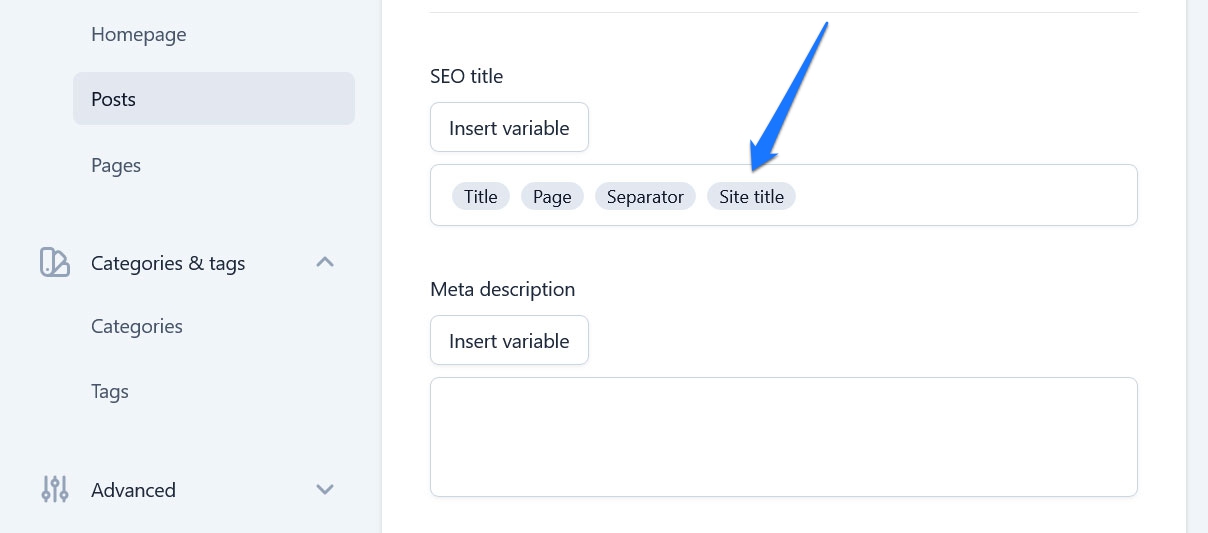
Task: Go to Pages in the sidebar
Action: pyautogui.click(x=116, y=165)
